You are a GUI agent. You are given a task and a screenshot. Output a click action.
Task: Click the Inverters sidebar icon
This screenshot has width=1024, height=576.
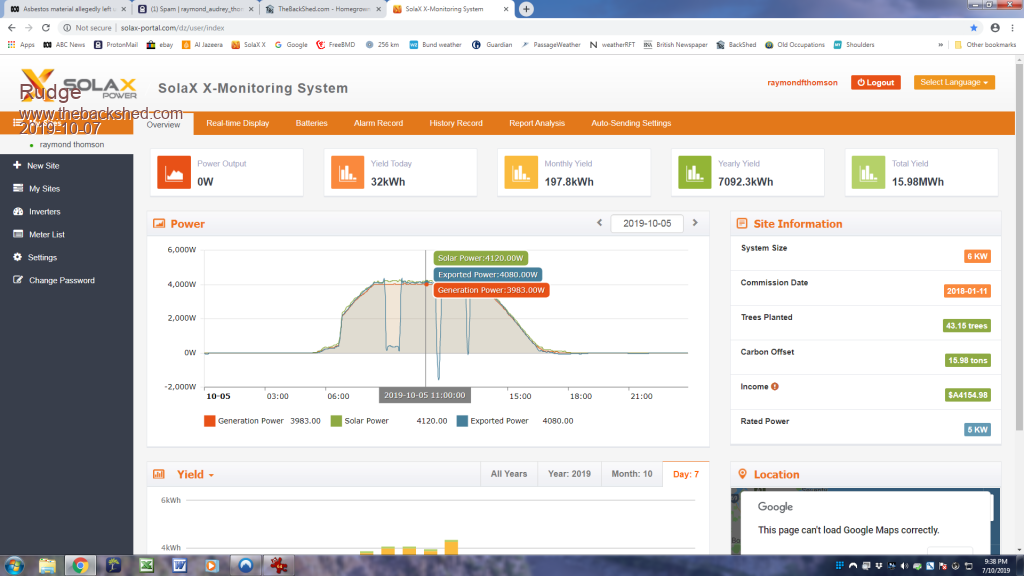pyautogui.click(x=17, y=211)
